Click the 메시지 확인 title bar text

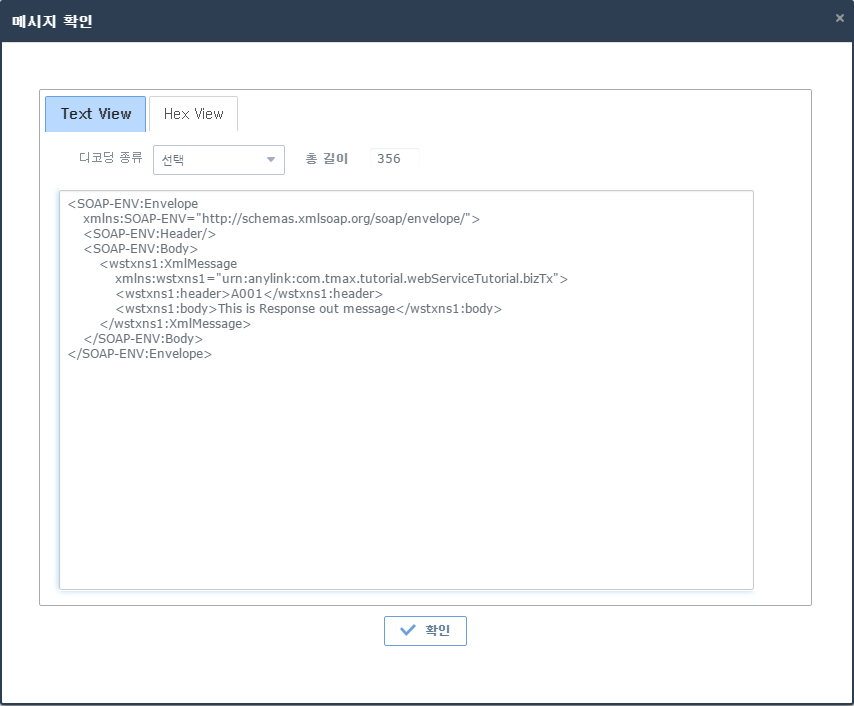point(52,21)
